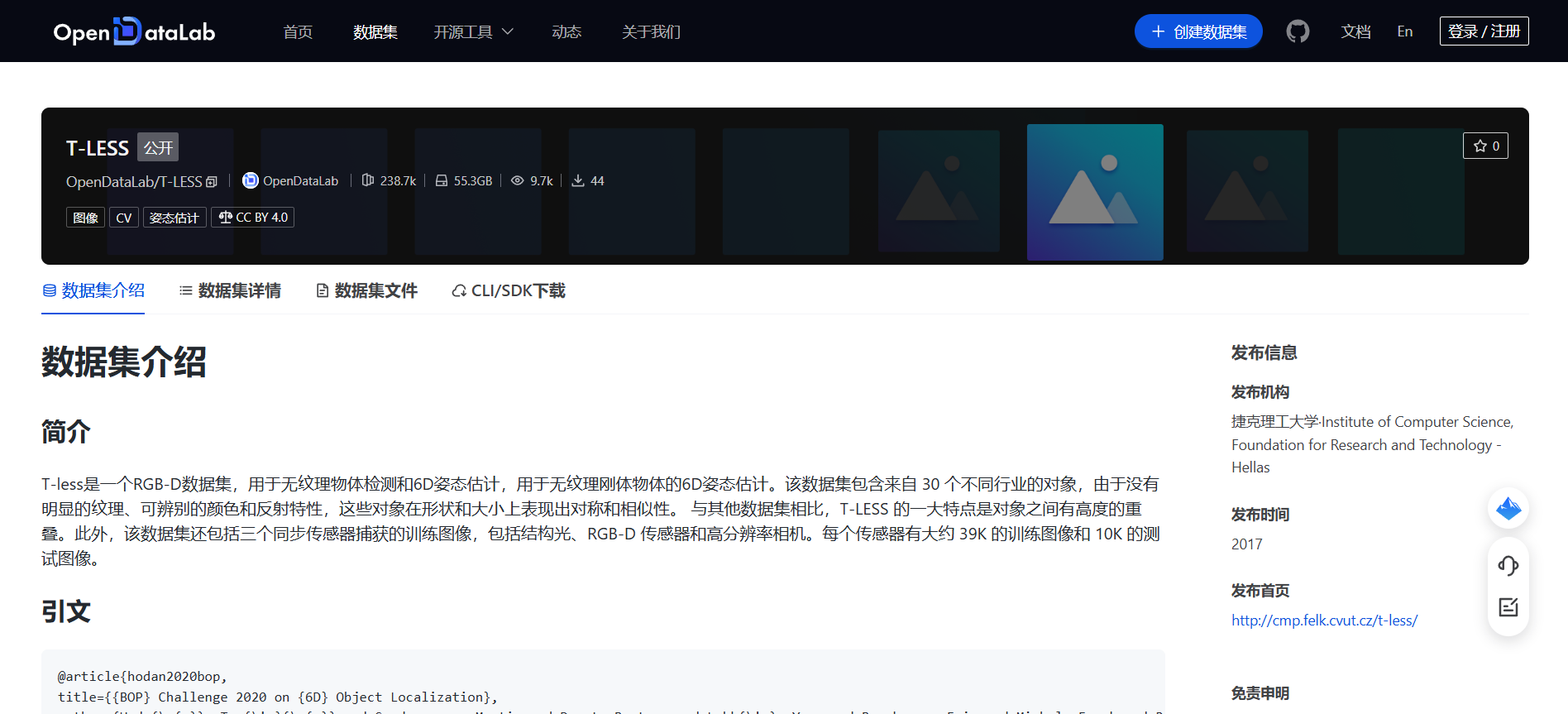Switch to the 数据集文件 tab
Viewport: 1568px width, 714px height.
click(x=367, y=290)
